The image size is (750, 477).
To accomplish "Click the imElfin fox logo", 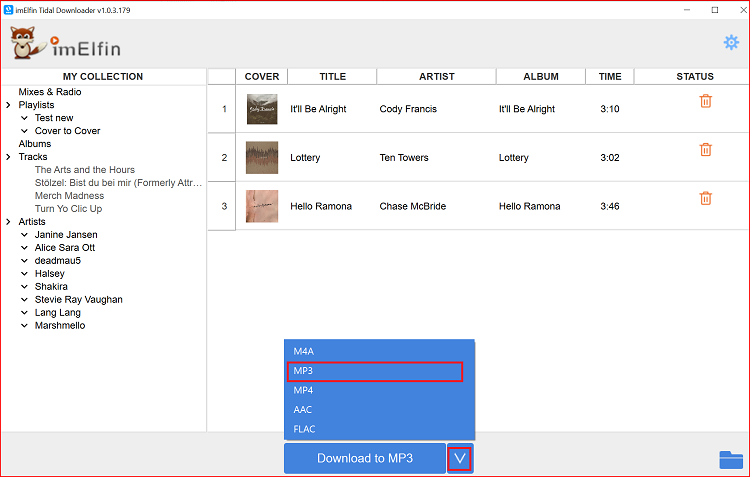I will click(x=65, y=44).
